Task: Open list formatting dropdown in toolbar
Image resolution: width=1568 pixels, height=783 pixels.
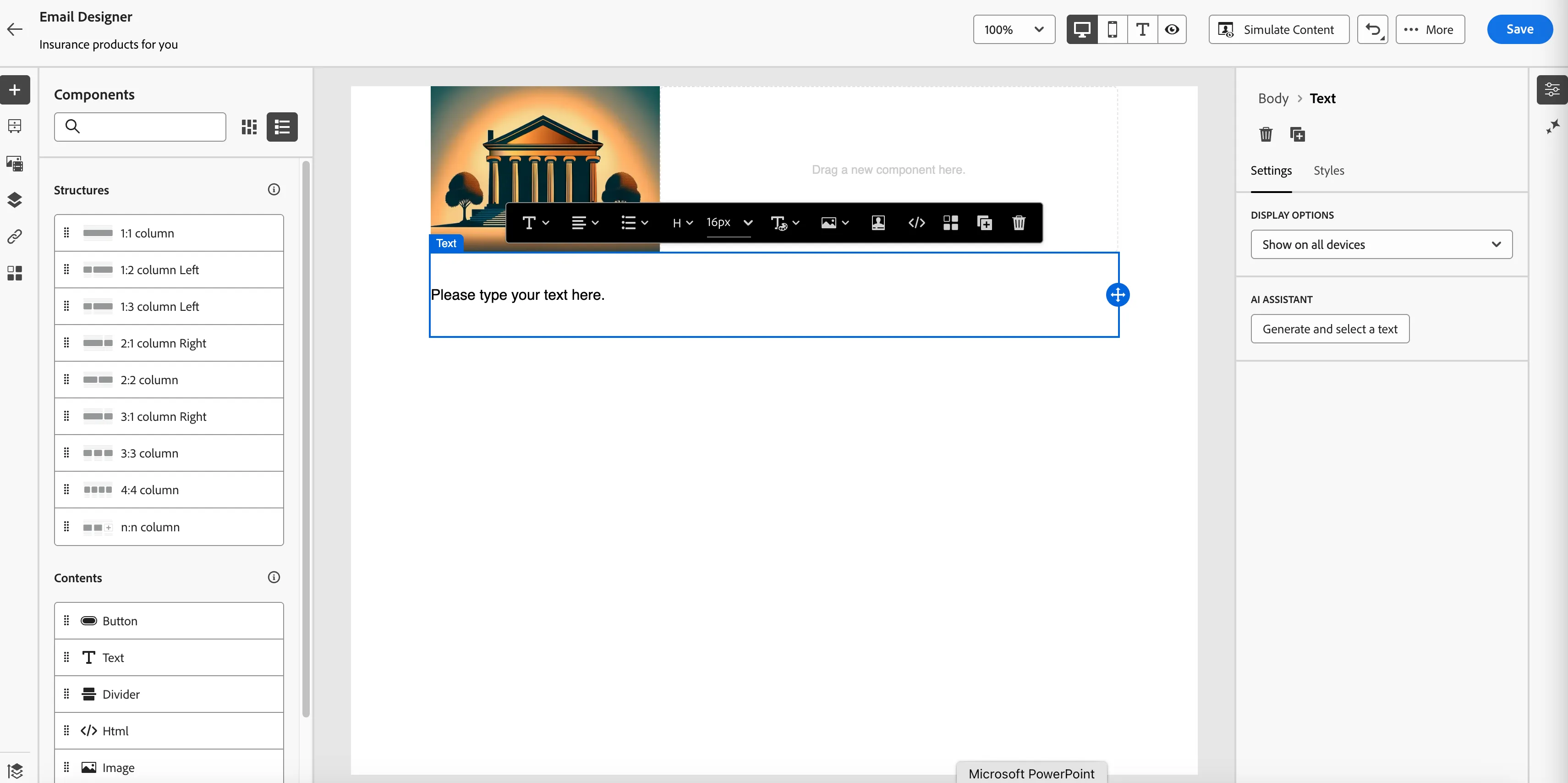Action: tap(634, 223)
